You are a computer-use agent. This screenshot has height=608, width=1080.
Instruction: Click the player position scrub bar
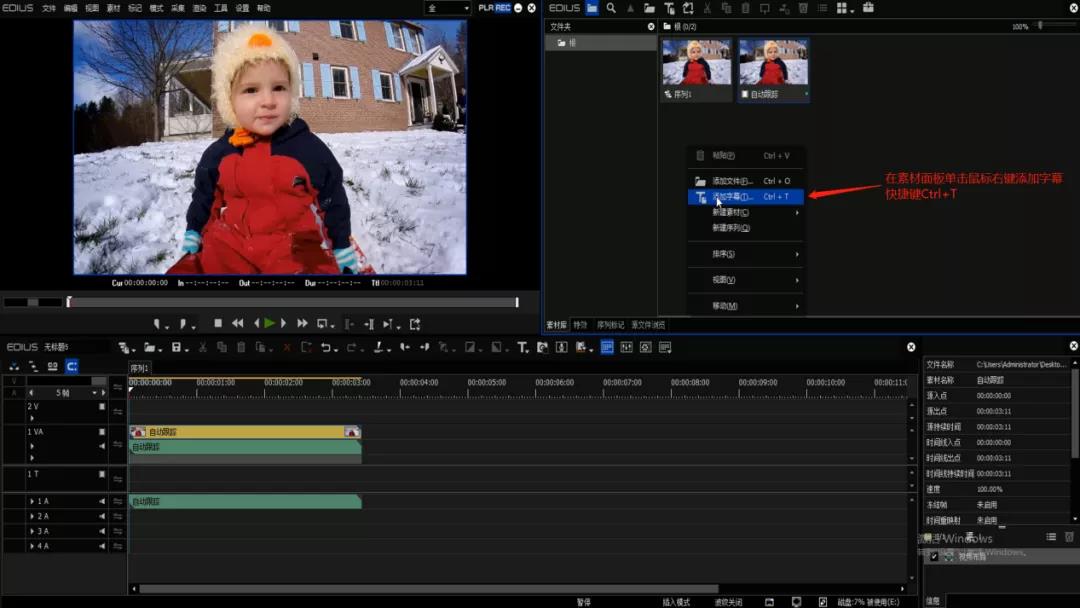(x=293, y=302)
